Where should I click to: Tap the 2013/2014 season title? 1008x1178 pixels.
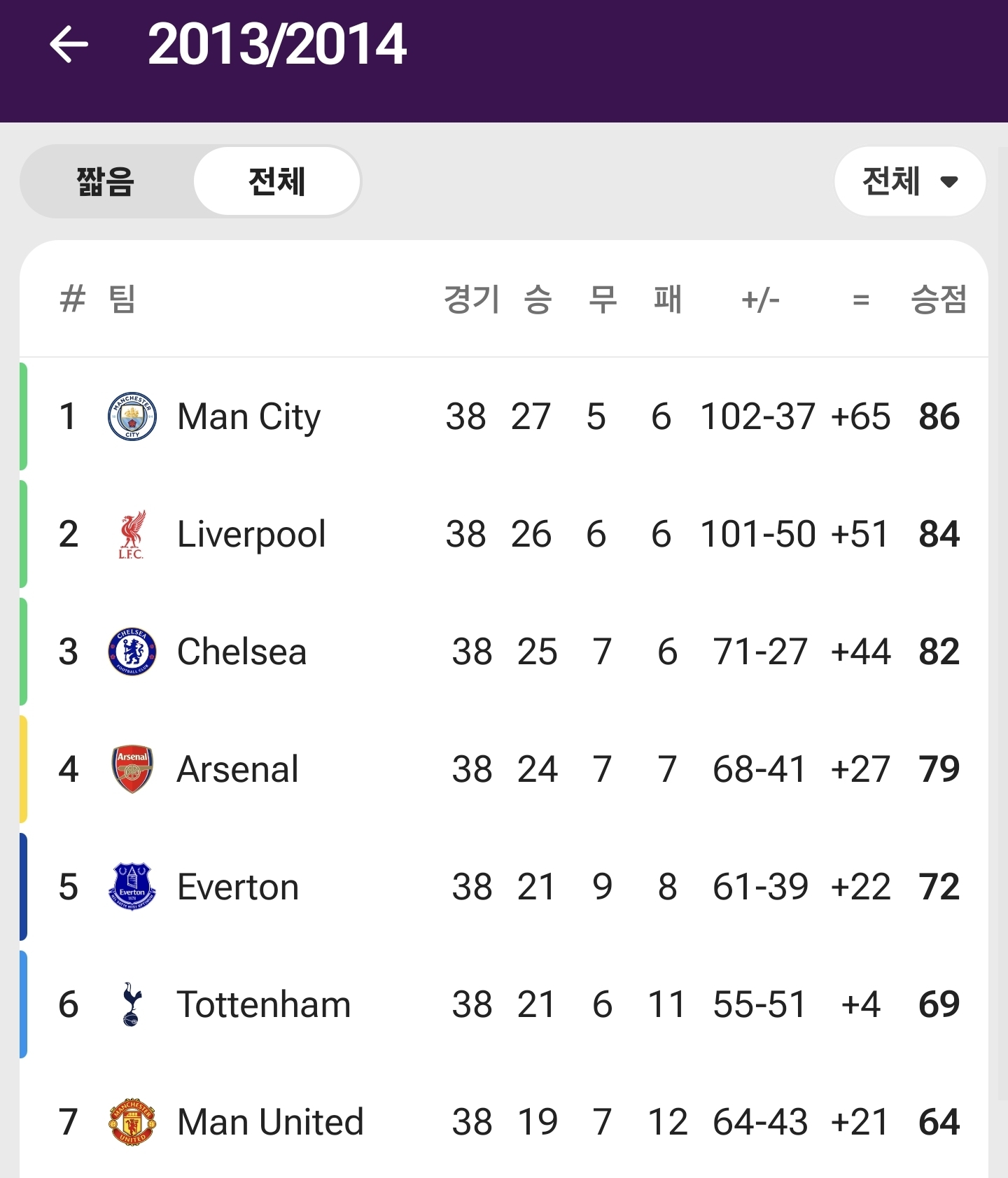[277, 45]
